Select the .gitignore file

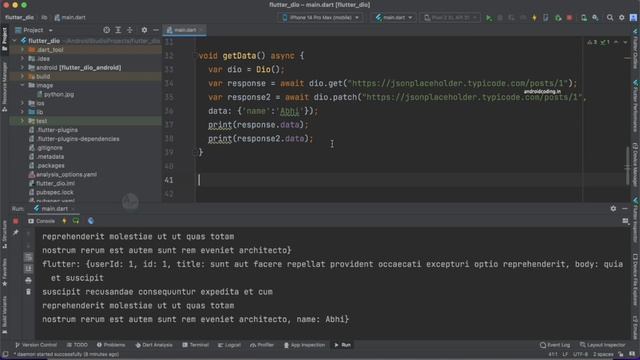click(46, 148)
